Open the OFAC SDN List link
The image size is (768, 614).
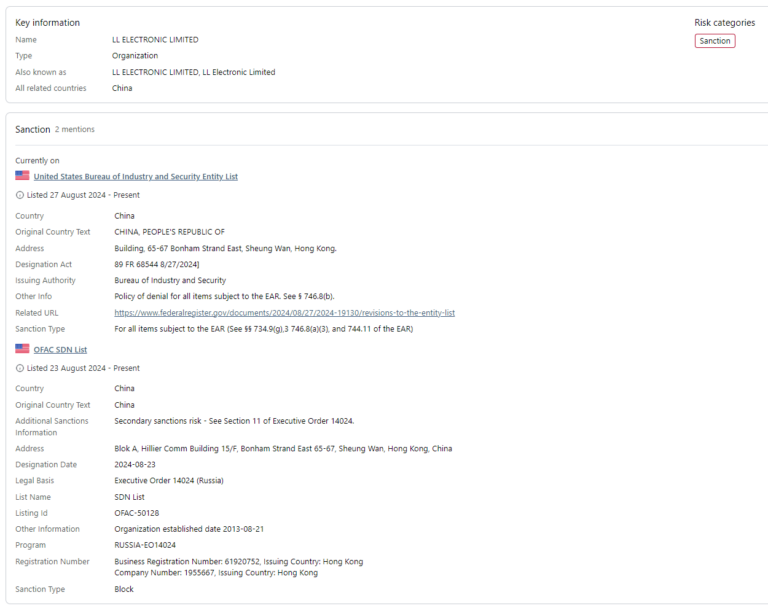[x=60, y=349]
